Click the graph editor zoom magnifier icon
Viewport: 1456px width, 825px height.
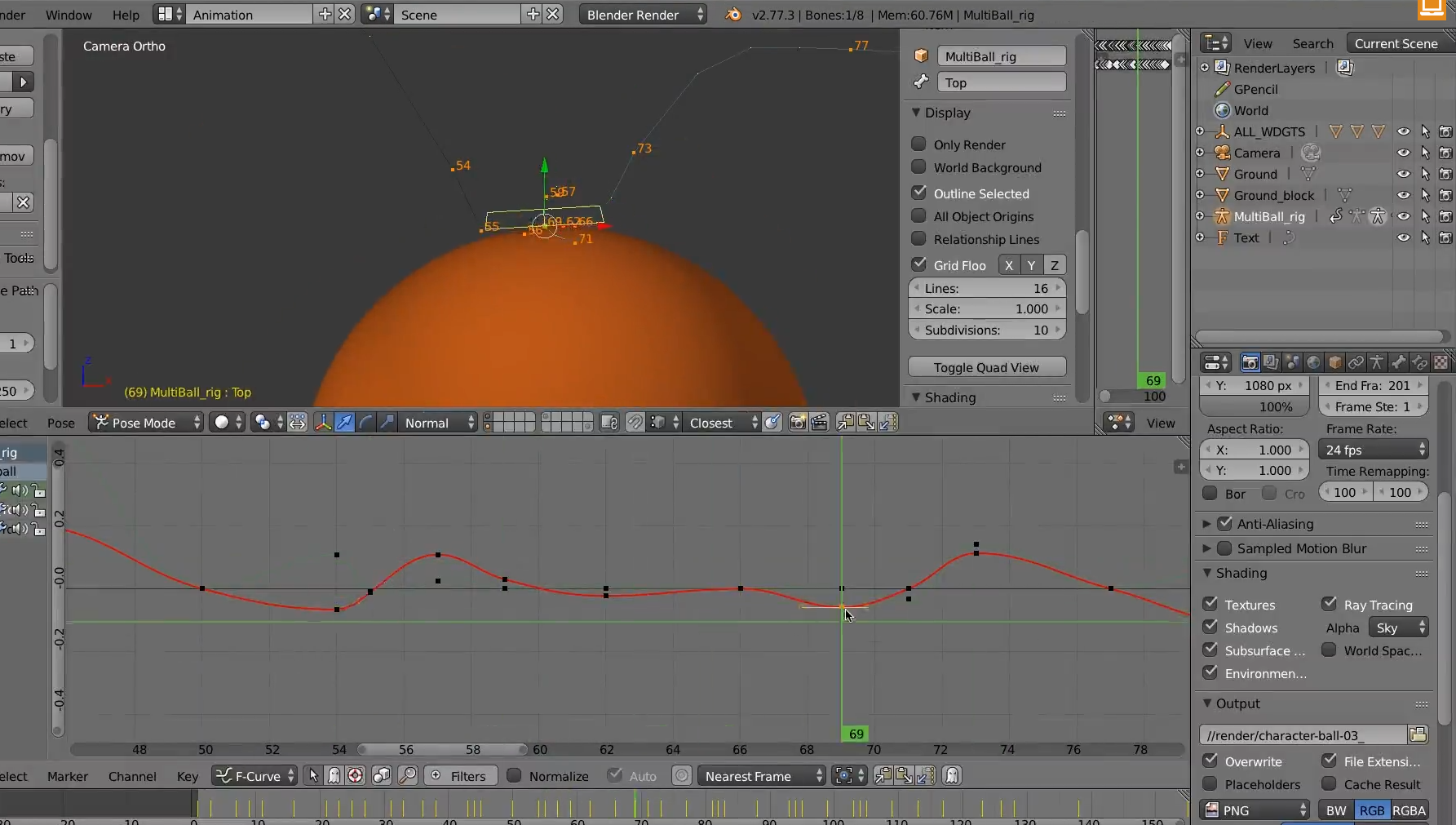(408, 775)
